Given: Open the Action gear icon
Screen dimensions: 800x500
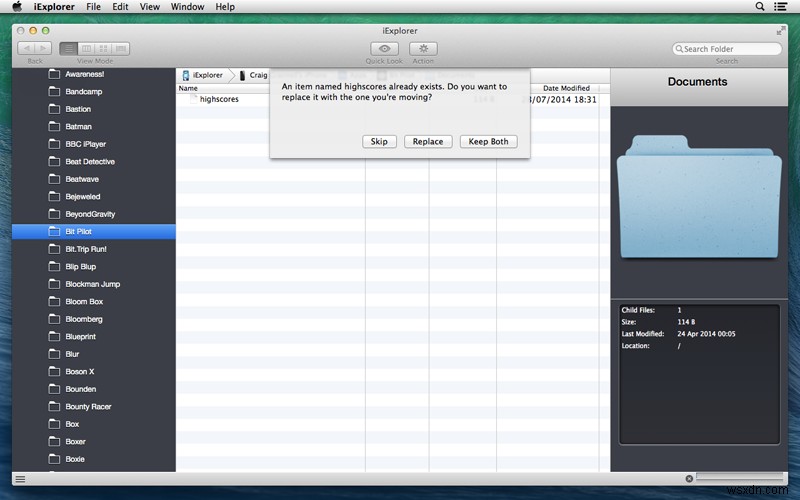Looking at the screenshot, I should tap(423, 48).
